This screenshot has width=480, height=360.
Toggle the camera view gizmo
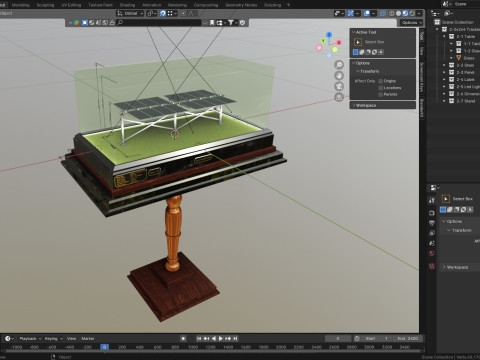339,87
